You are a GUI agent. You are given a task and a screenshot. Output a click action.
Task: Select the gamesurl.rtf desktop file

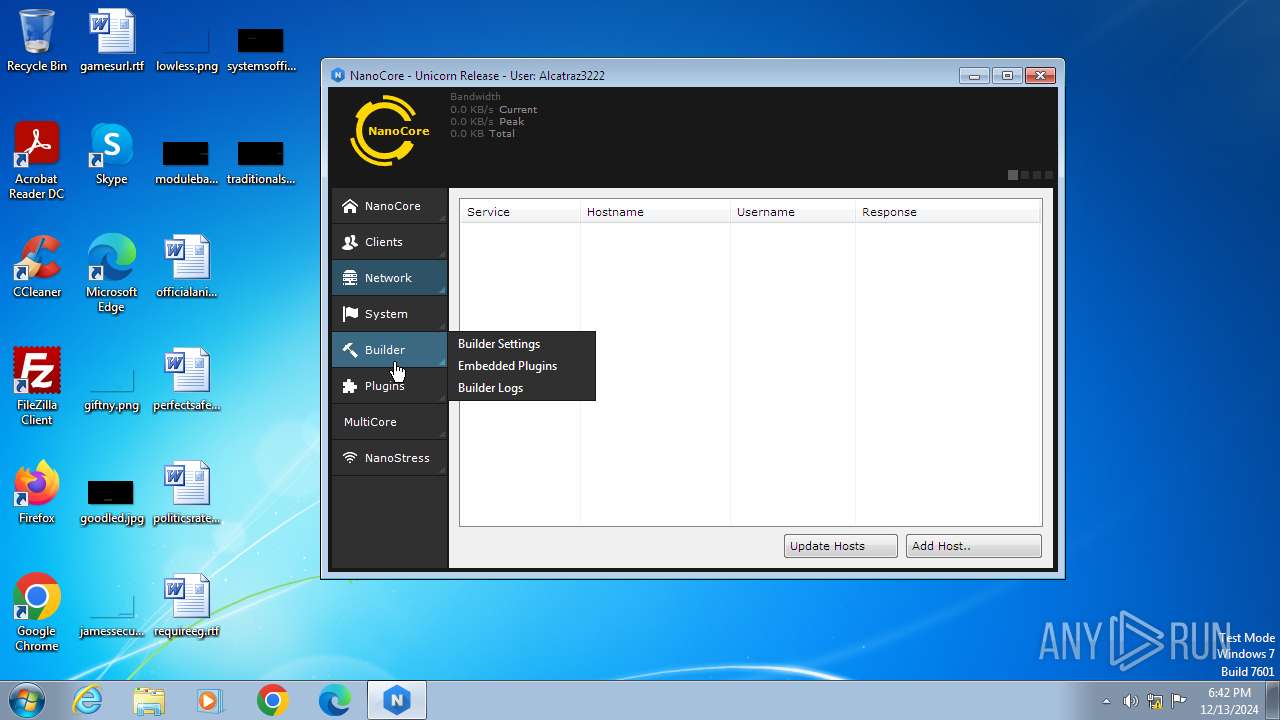point(112,42)
